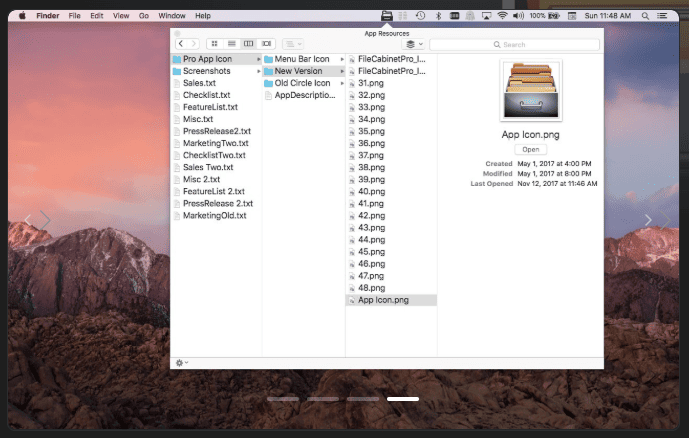Click the File Cabinet Pro menu bar icon
This screenshot has width=689, height=438.
[x=387, y=16]
